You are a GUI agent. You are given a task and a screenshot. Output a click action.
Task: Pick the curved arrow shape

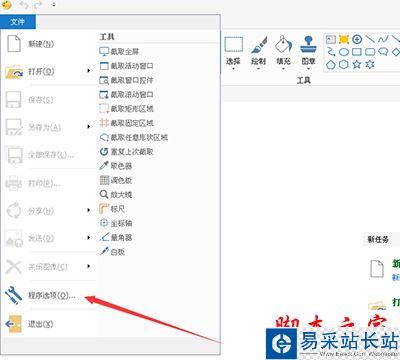(331, 52)
